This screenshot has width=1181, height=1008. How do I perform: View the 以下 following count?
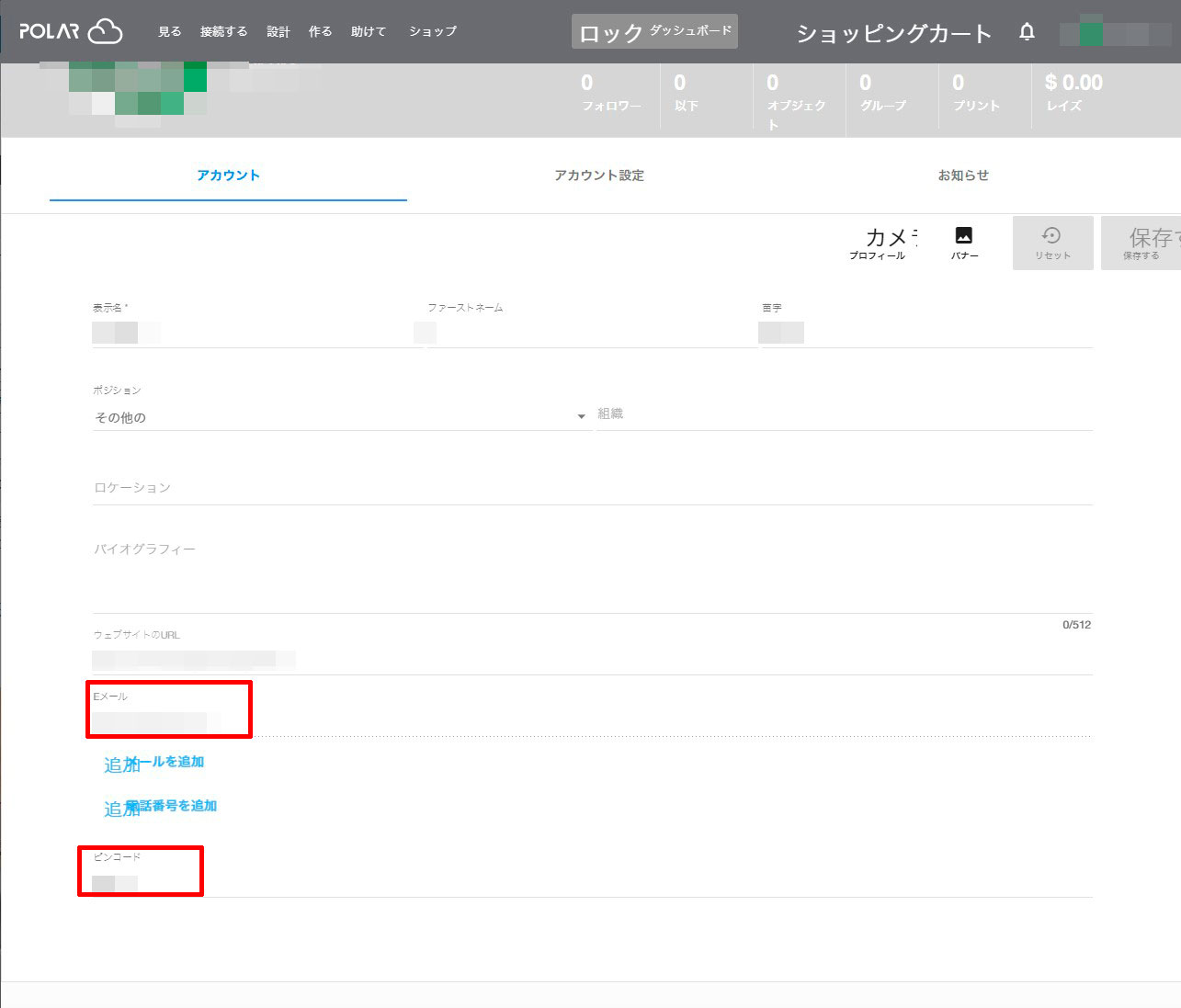coord(687,93)
